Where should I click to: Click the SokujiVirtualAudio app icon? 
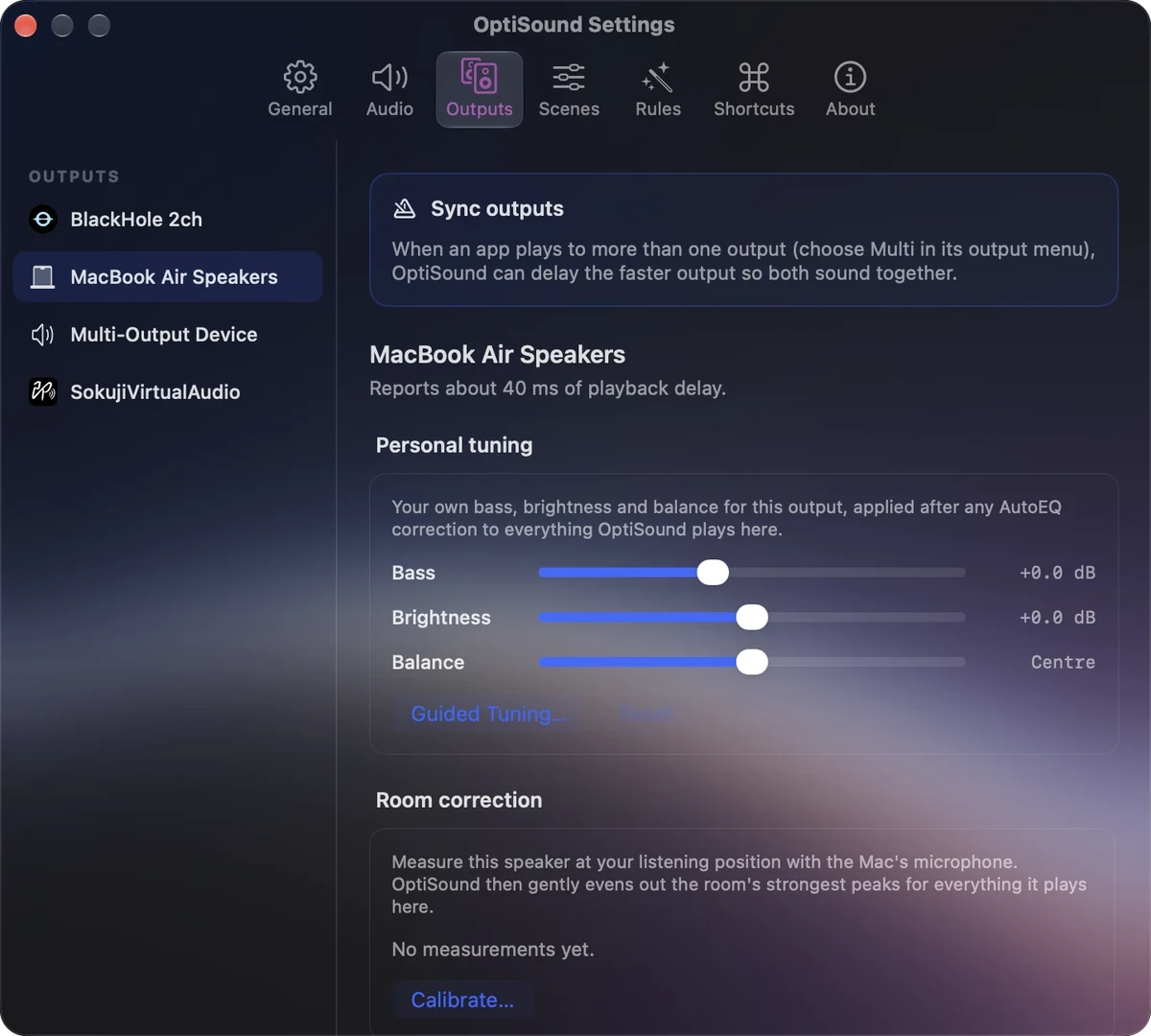pos(43,392)
